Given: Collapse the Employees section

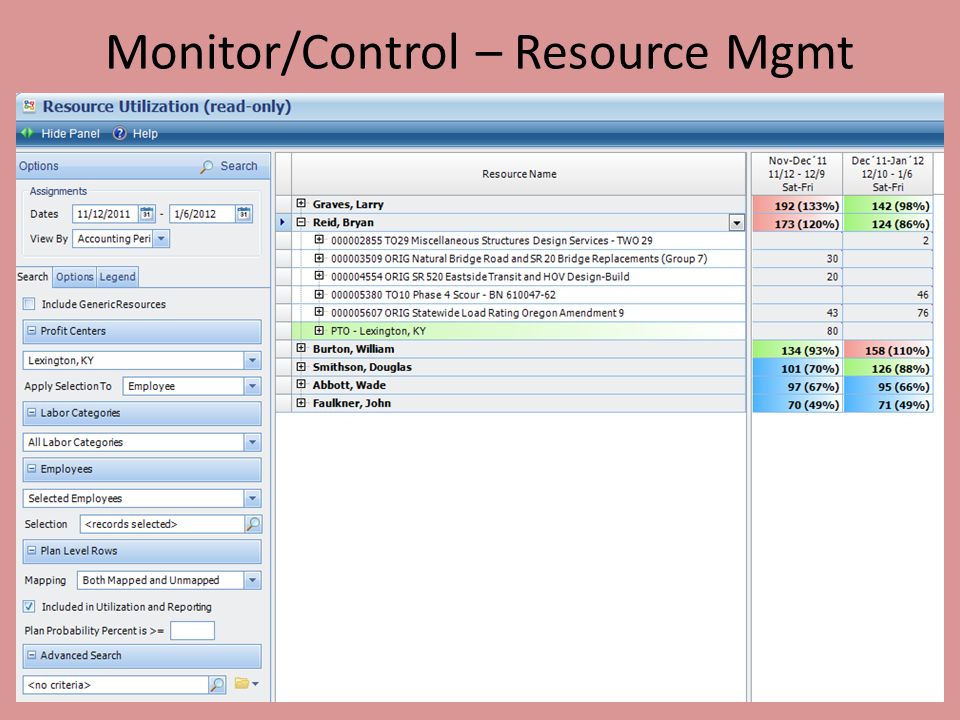Looking at the screenshot, I should tap(32, 469).
